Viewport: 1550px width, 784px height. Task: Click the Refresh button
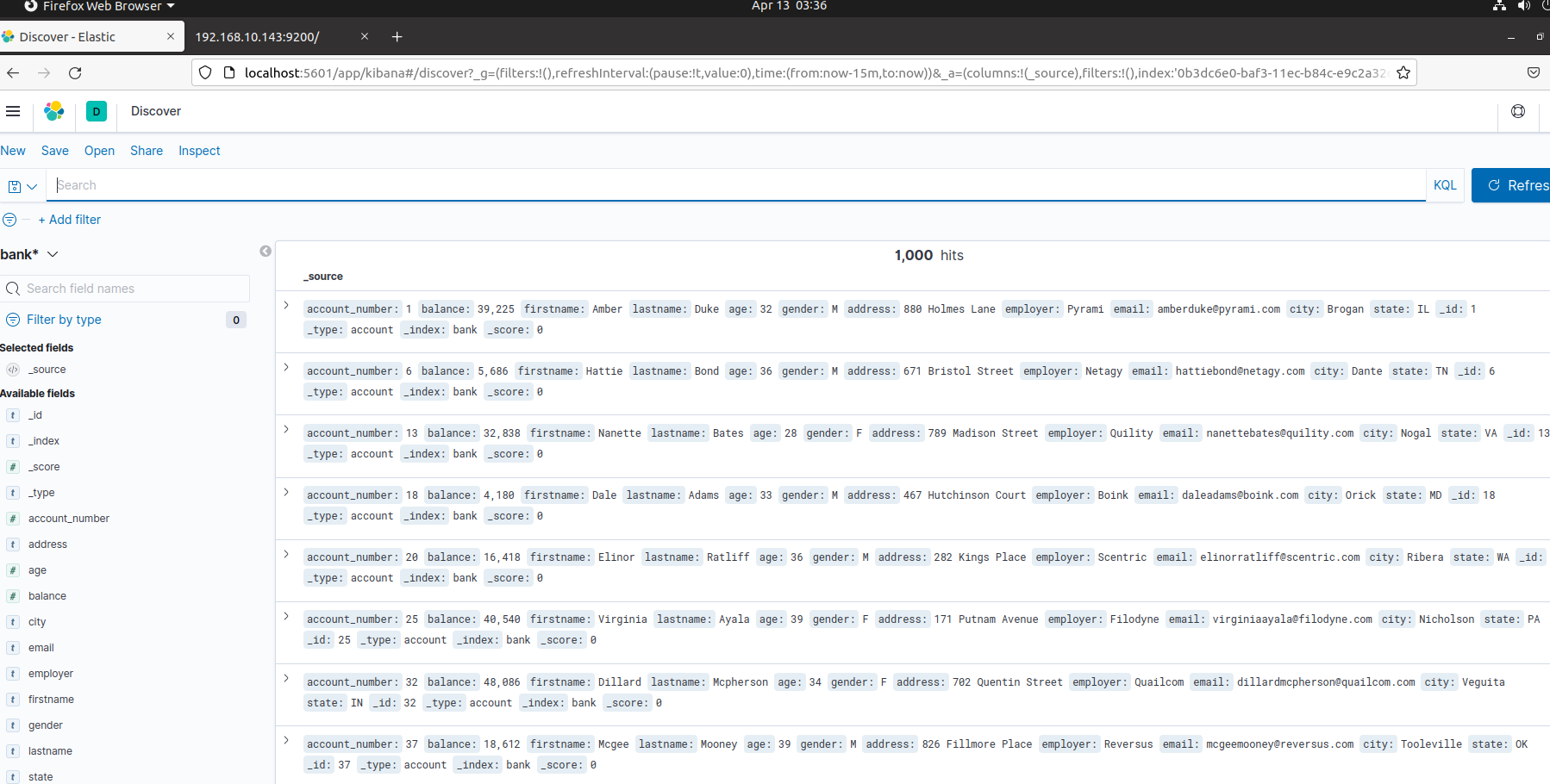(1511, 185)
